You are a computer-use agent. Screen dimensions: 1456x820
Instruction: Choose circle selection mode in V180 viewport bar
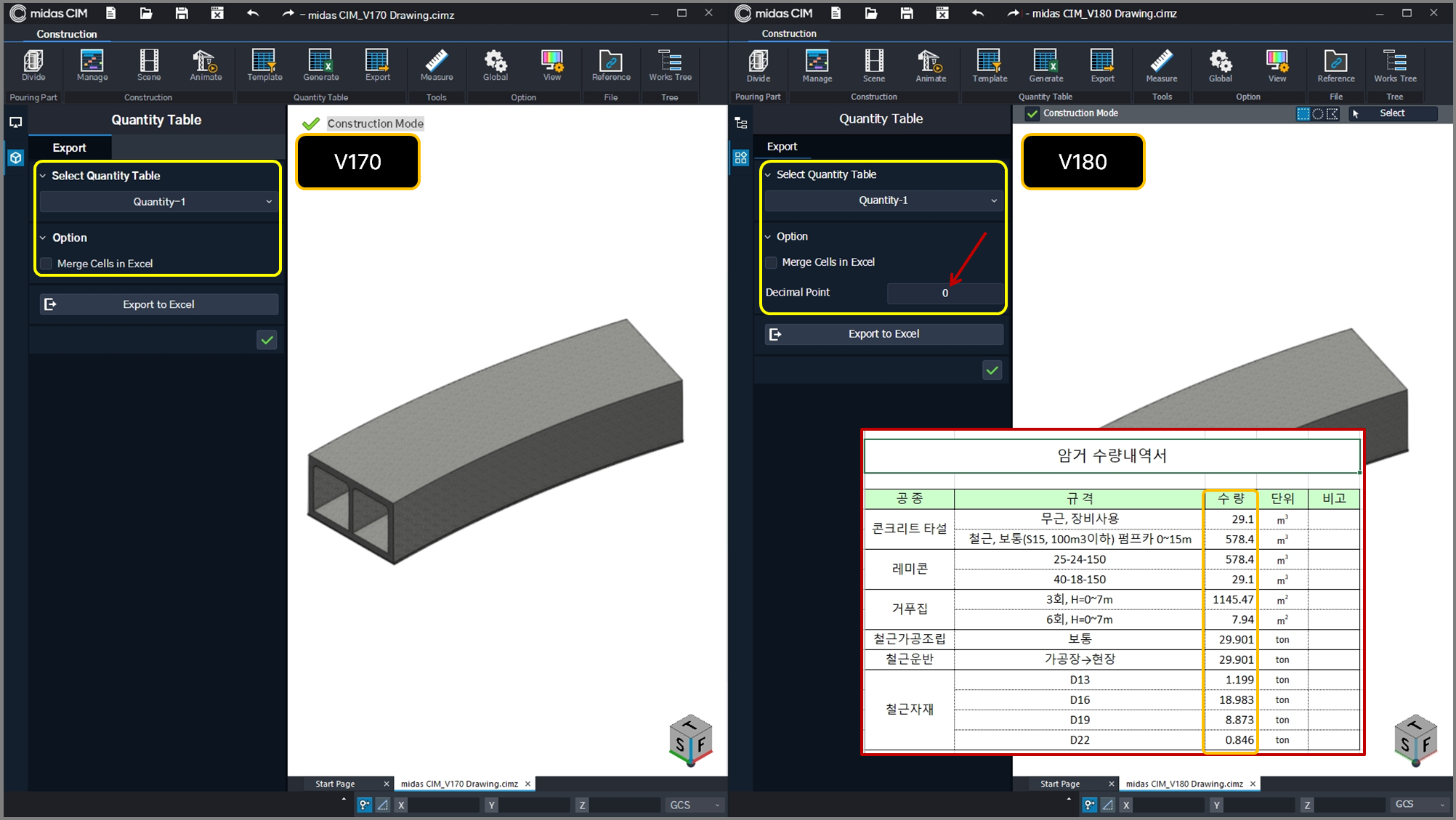coord(1317,114)
